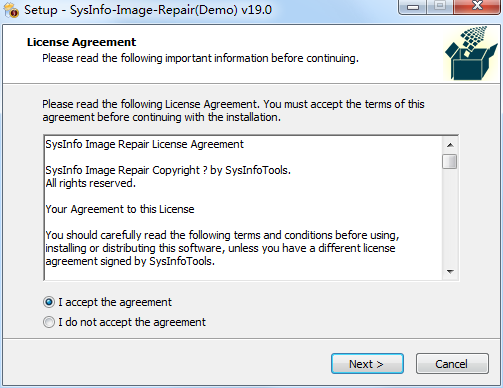Click the Setup icon in the title bar

point(11,9)
